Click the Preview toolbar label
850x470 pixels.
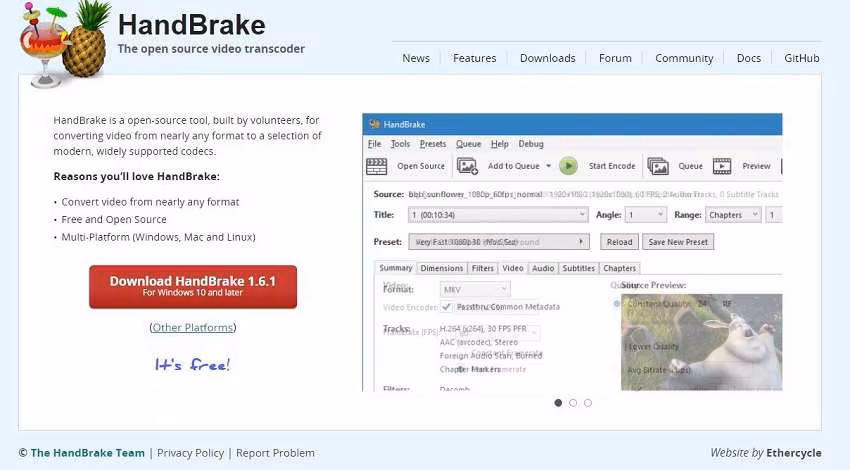(756, 166)
